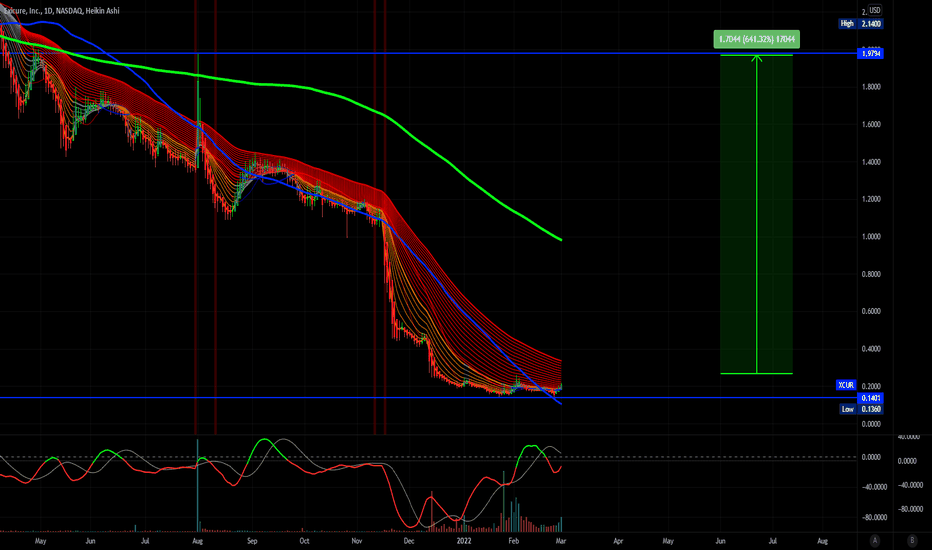This screenshot has height=550, width=932.
Task: Click the 1.6000 price axis label
Action: (x=871, y=124)
